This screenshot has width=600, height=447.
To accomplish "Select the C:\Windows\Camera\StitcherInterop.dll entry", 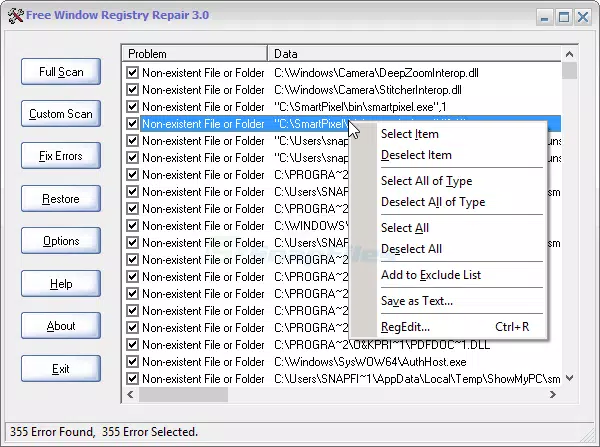I will pyautogui.click(x=368, y=90).
